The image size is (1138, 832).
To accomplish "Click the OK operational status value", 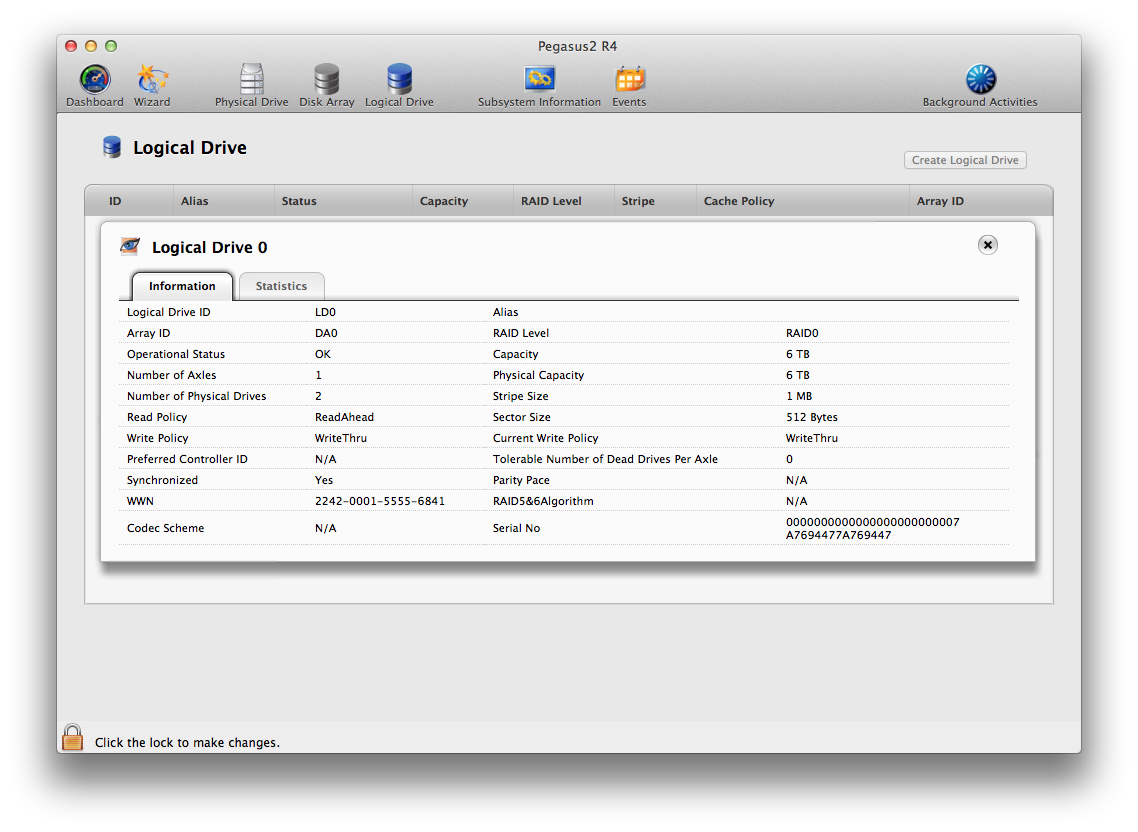I will click(x=322, y=354).
